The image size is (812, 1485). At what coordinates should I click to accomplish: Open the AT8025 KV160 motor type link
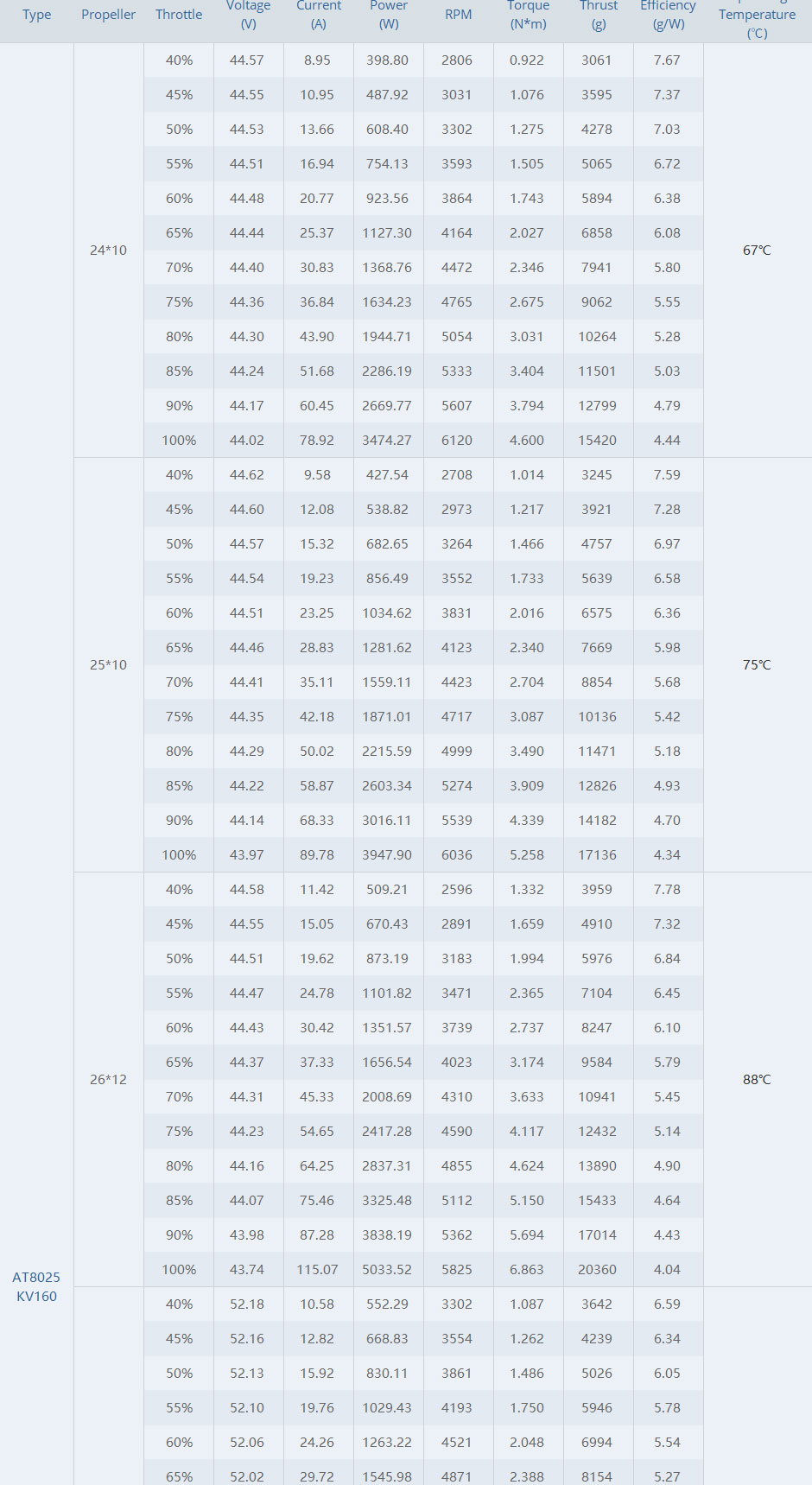[36, 1286]
